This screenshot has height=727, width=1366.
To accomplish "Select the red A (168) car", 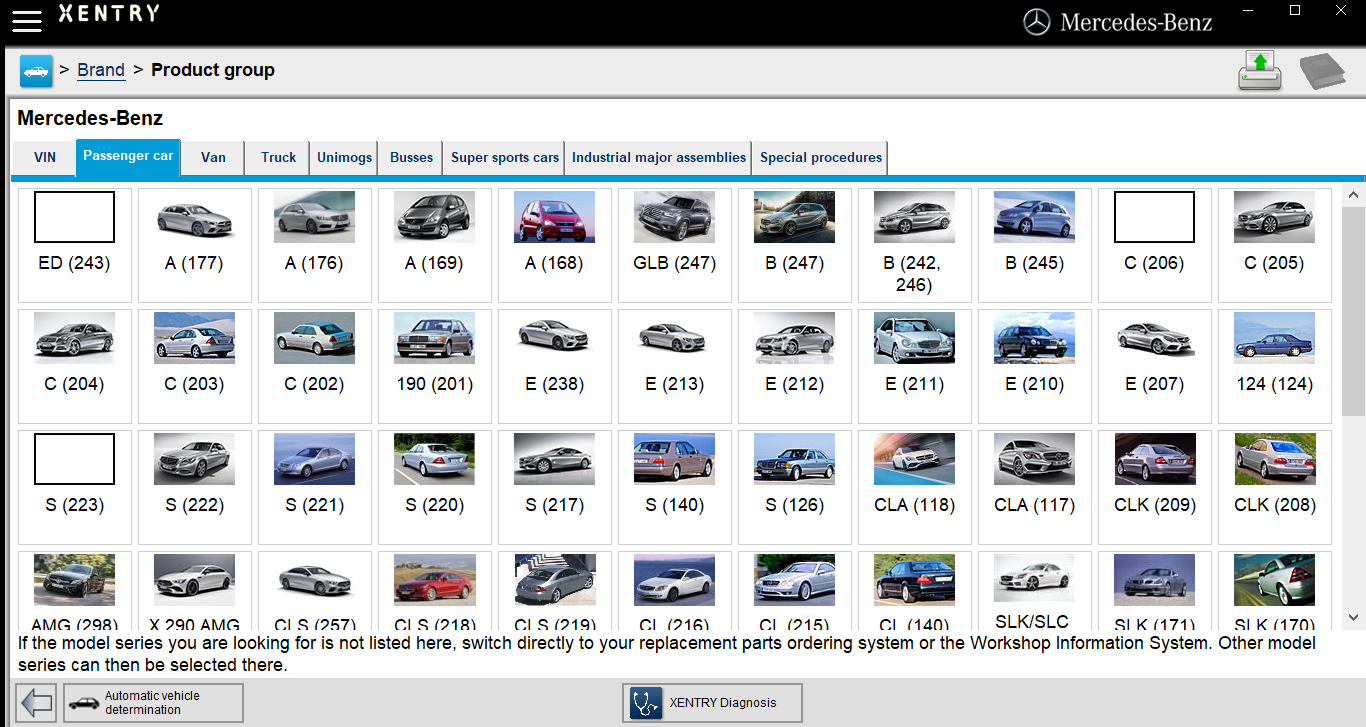I will [x=555, y=245].
